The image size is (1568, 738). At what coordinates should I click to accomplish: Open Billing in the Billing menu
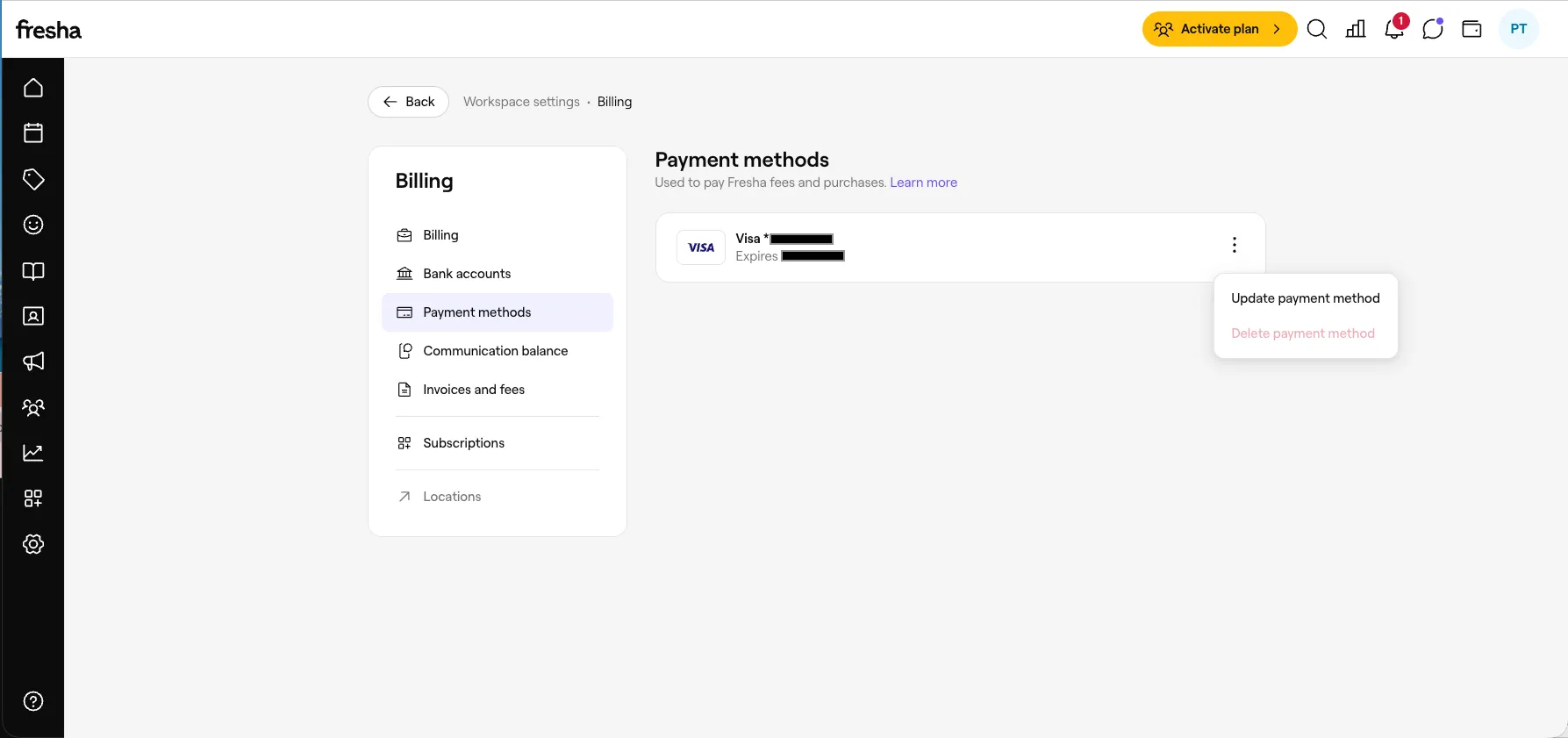point(498,235)
